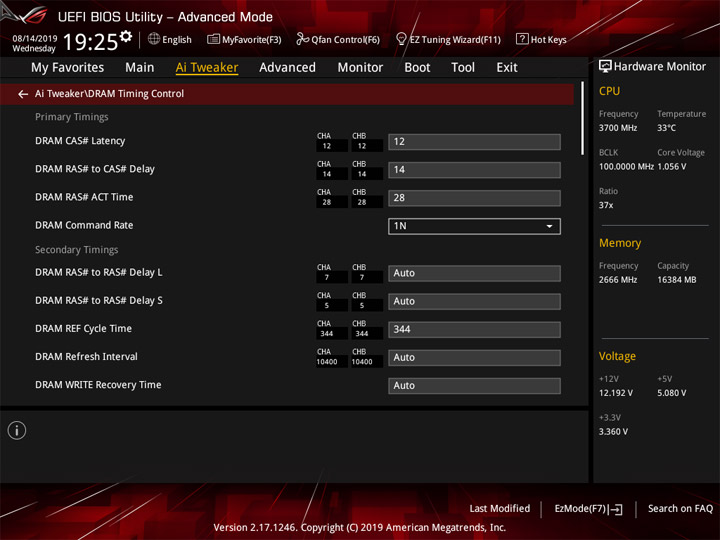Image resolution: width=720 pixels, height=540 pixels.
Task: Launch Qfan Control(F6)
Action: (338, 39)
